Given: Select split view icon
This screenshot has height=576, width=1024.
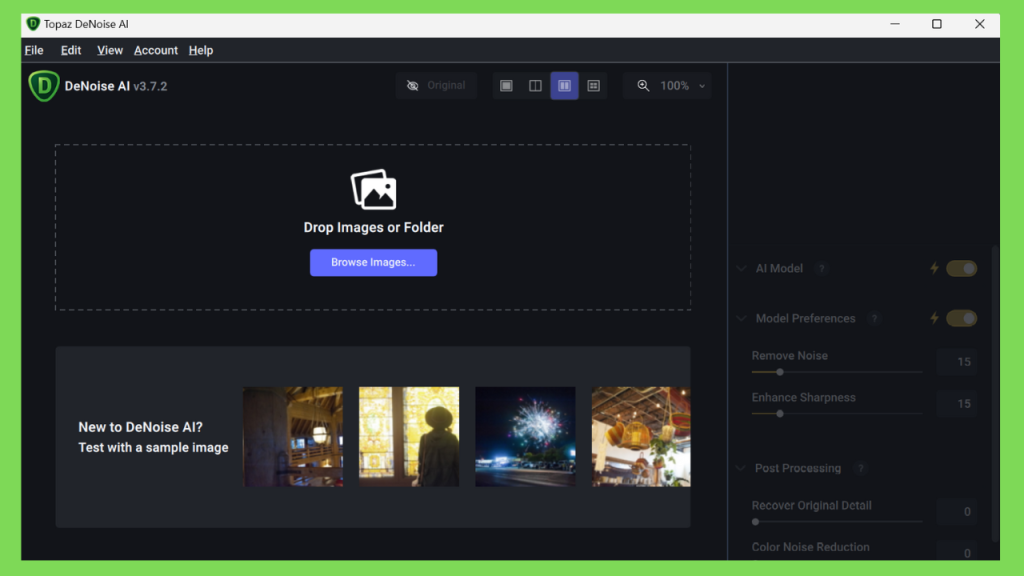Looking at the screenshot, I should 535,86.
